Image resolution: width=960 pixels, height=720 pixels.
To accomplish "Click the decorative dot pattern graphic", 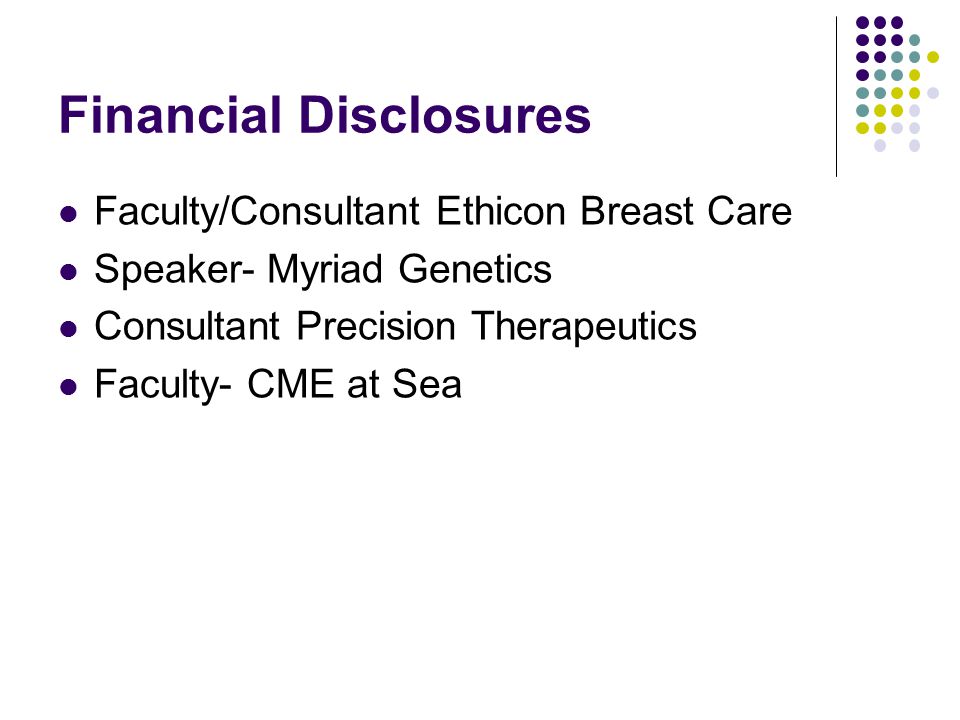I will tap(897, 84).
